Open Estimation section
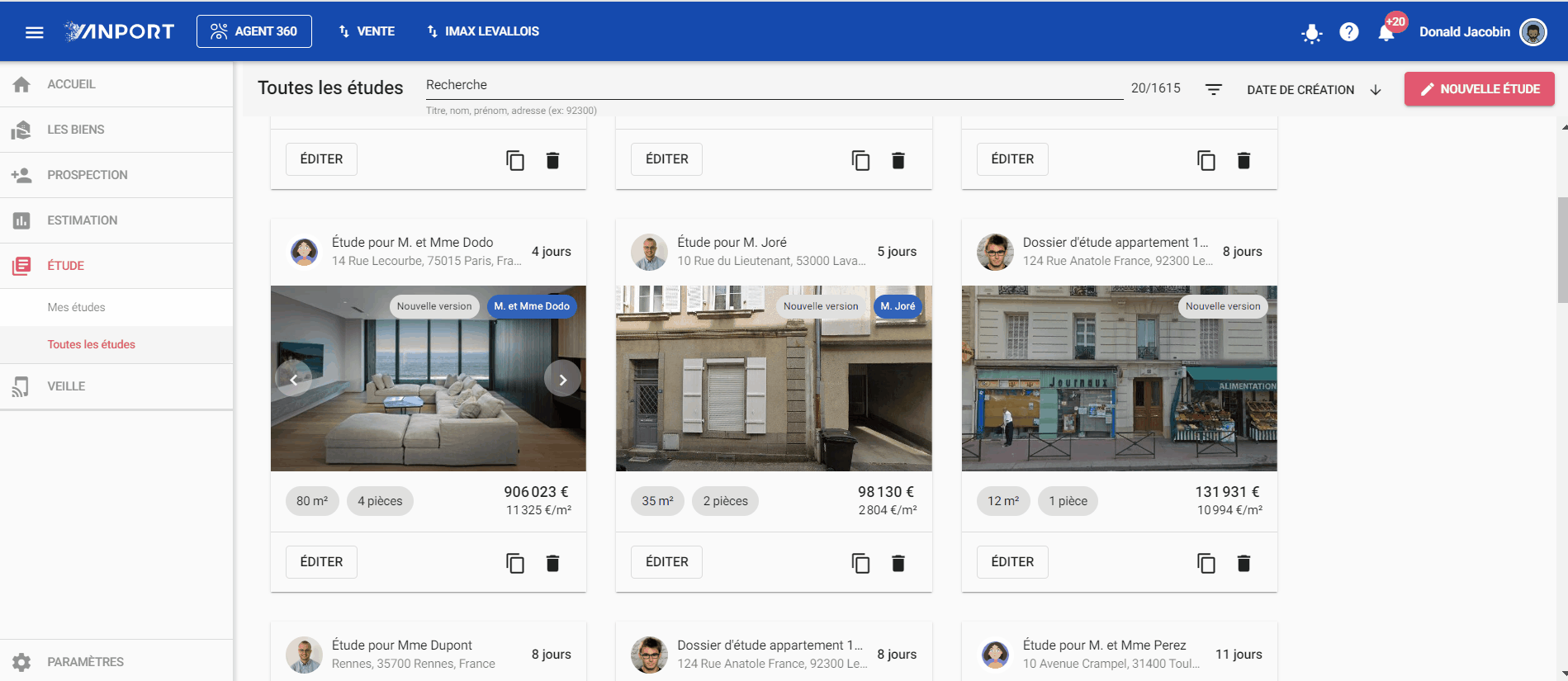The width and height of the screenshot is (1568, 681). pos(116,220)
